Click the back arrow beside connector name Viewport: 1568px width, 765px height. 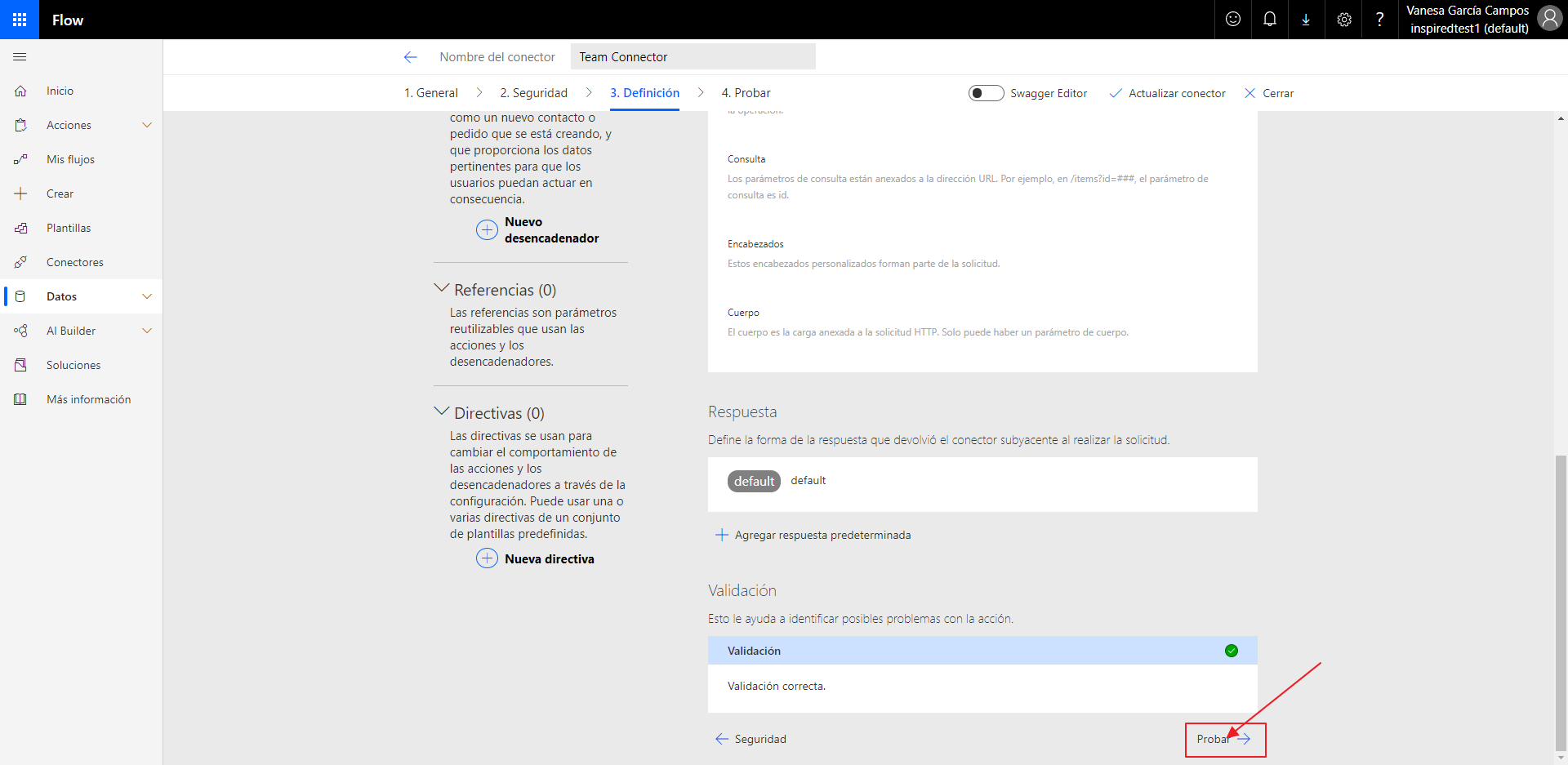(411, 57)
